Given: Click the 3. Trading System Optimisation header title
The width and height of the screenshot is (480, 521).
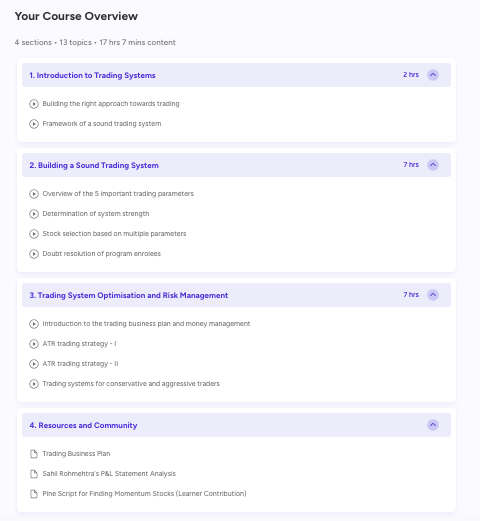Looking at the screenshot, I should [129, 295].
